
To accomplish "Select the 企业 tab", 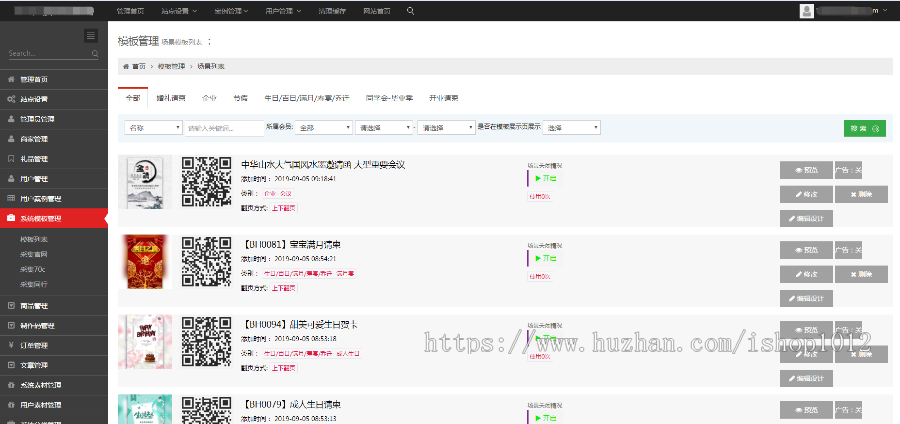I will (x=209, y=98).
